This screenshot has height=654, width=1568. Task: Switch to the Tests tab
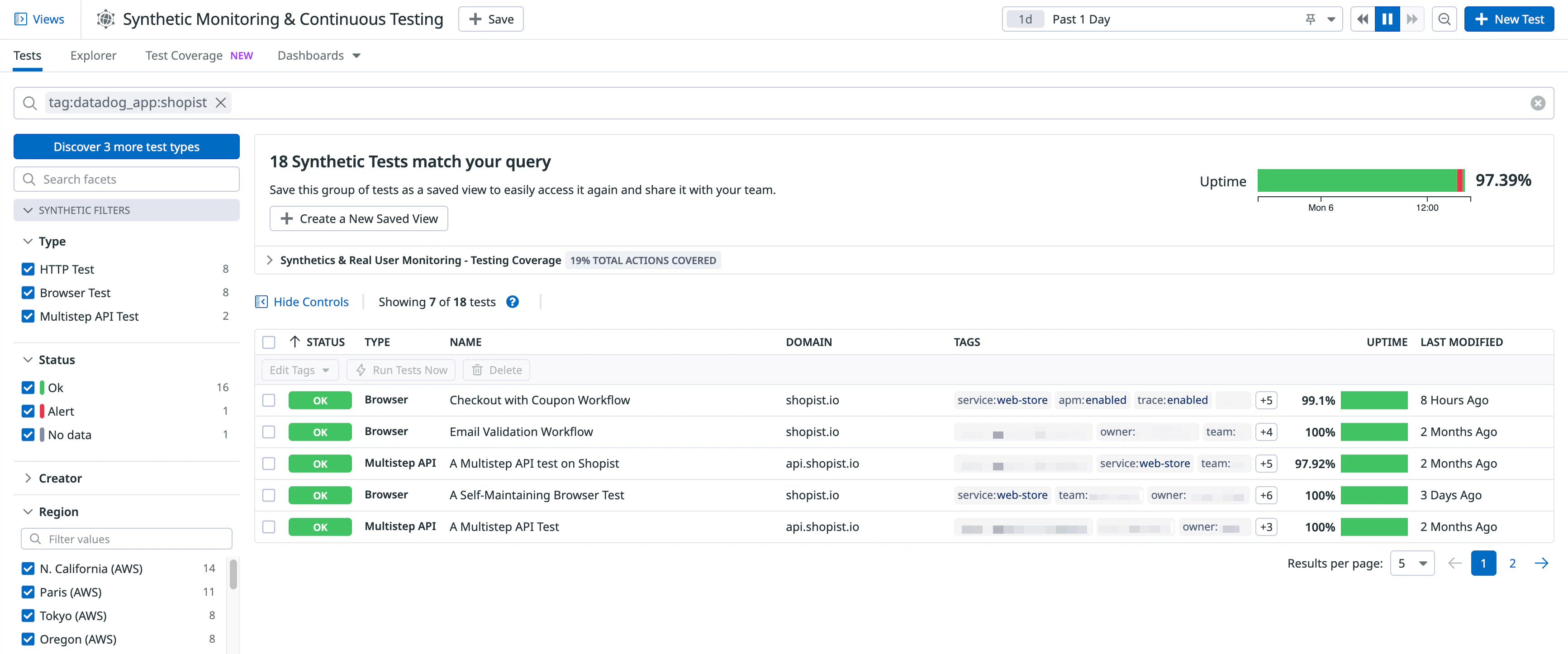pyautogui.click(x=28, y=55)
